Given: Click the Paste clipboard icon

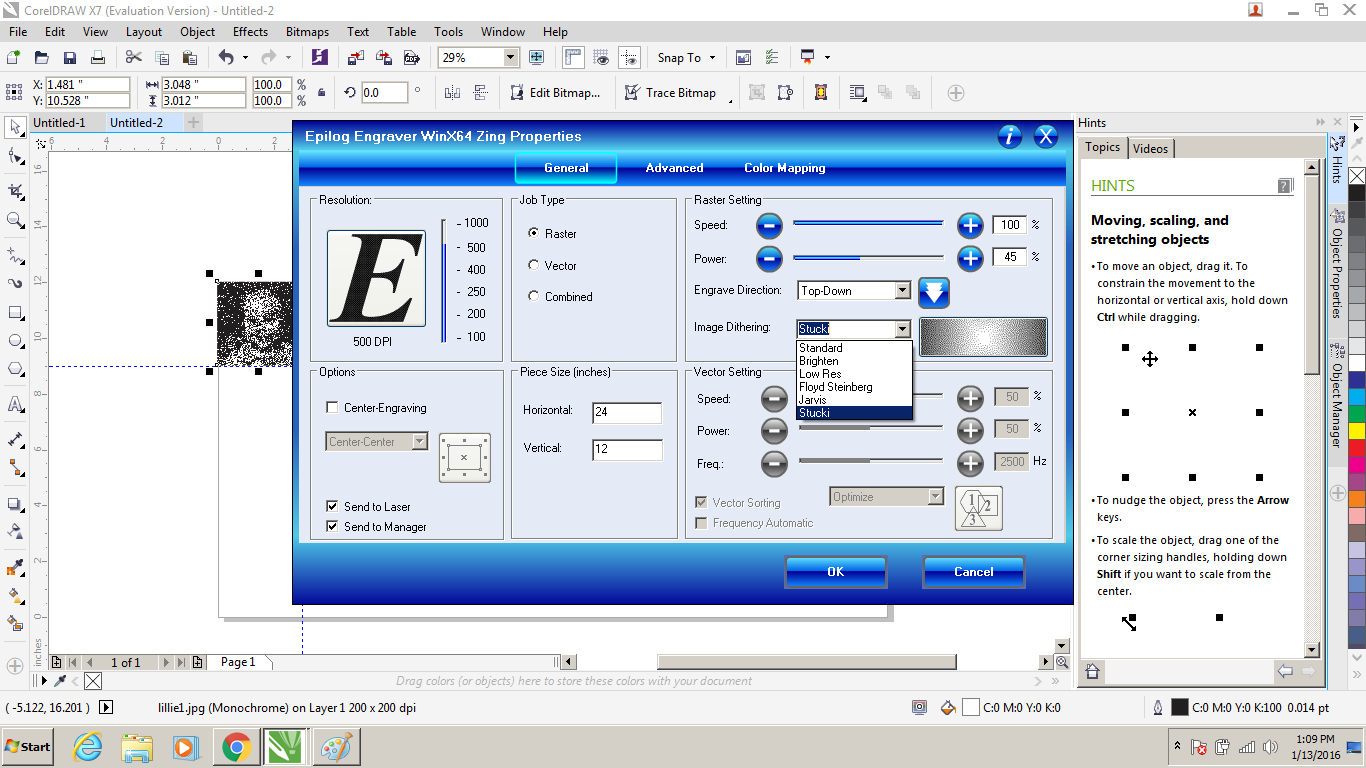Looking at the screenshot, I should point(189,58).
